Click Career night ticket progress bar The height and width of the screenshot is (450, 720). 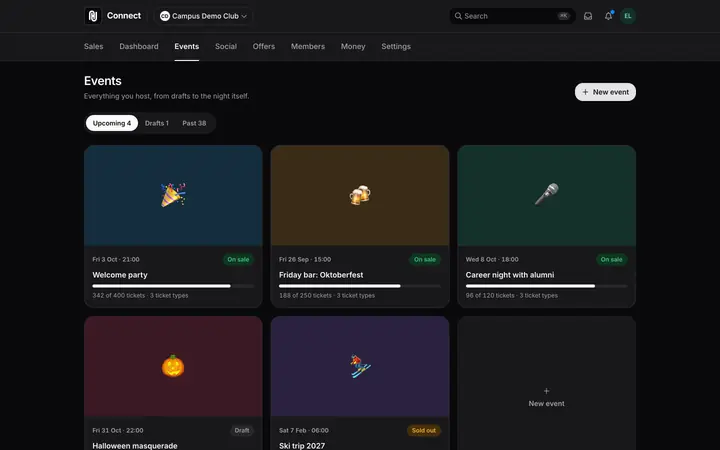pyautogui.click(x=546, y=286)
